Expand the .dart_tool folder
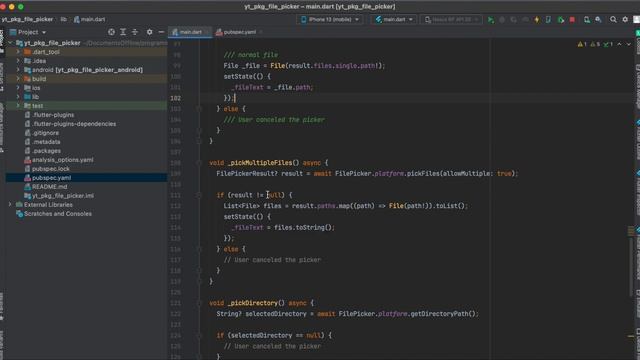Viewport: 640px width, 360px height. [18, 52]
